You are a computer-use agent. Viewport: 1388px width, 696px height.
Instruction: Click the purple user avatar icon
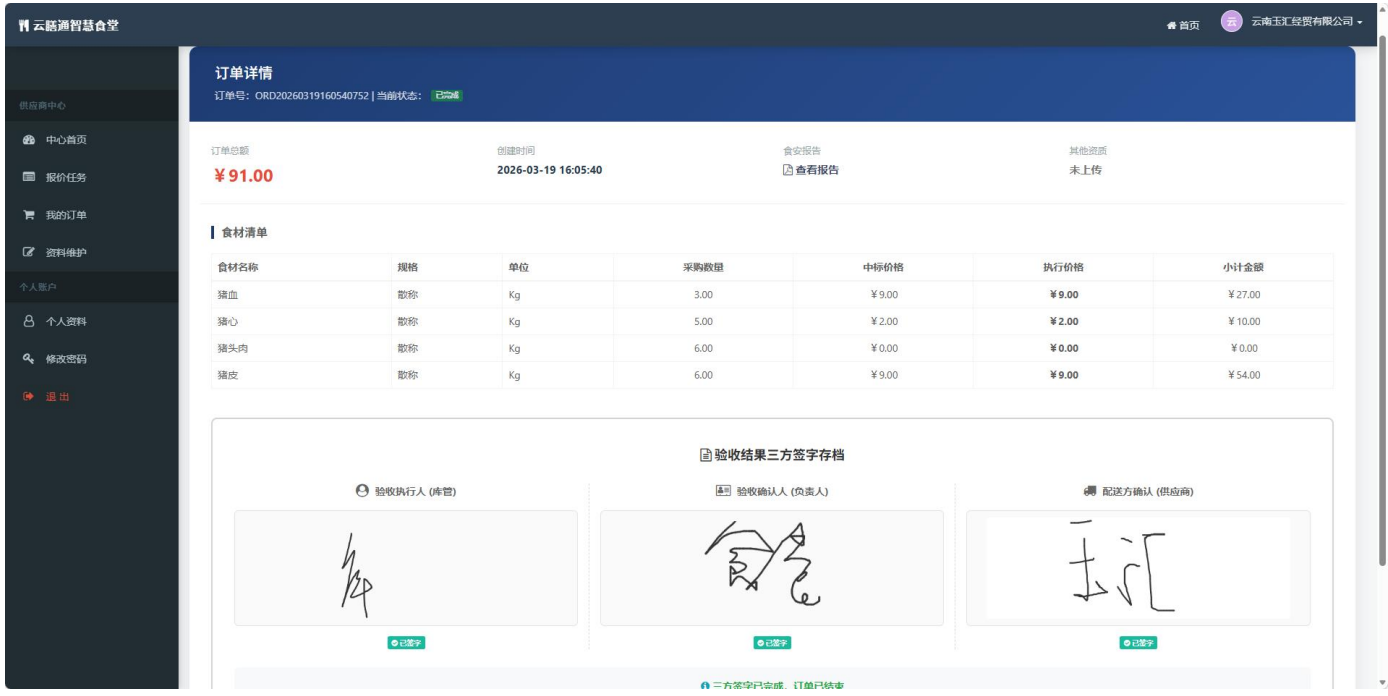coord(1232,22)
